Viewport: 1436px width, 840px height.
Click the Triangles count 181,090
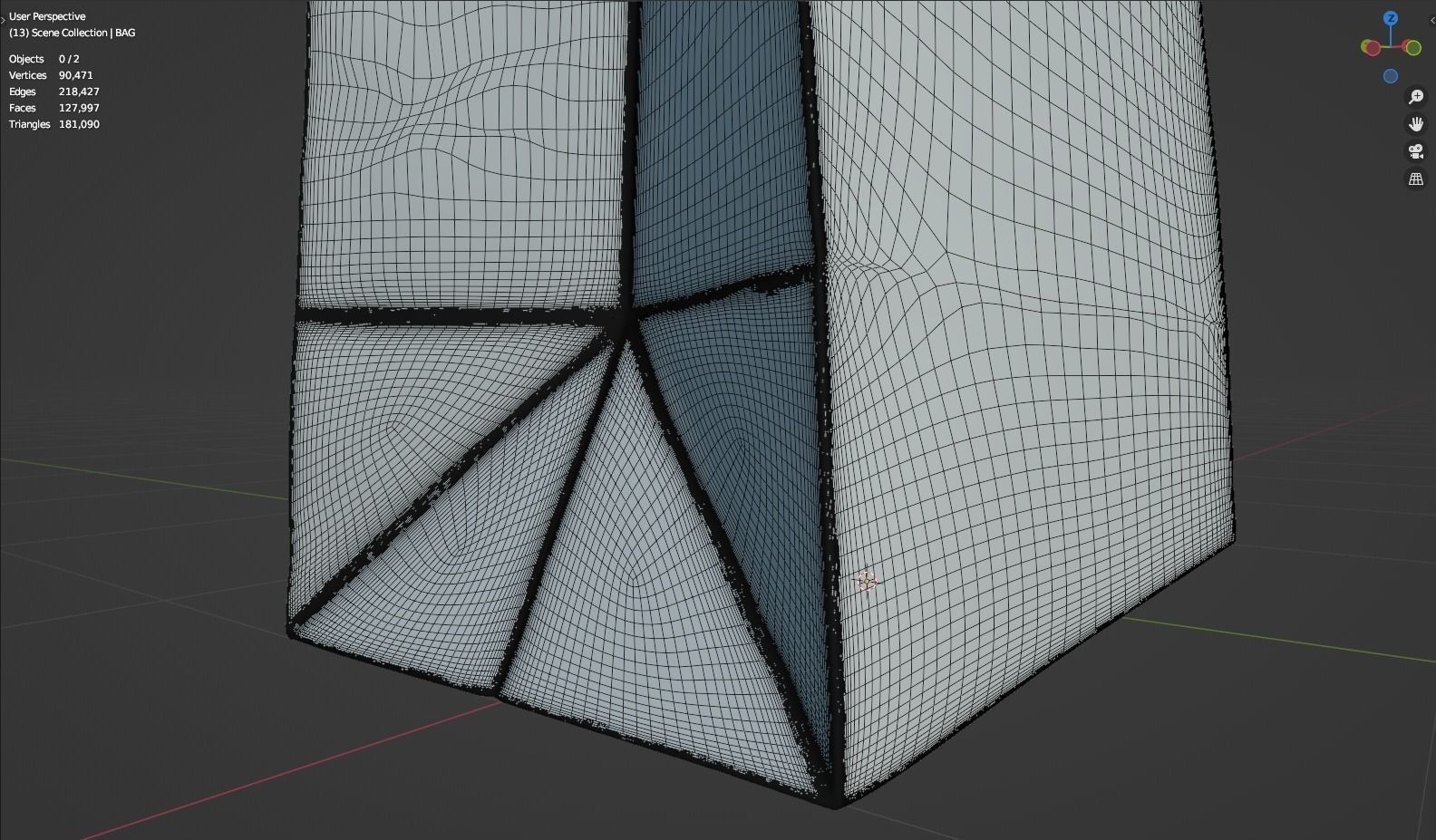79,124
